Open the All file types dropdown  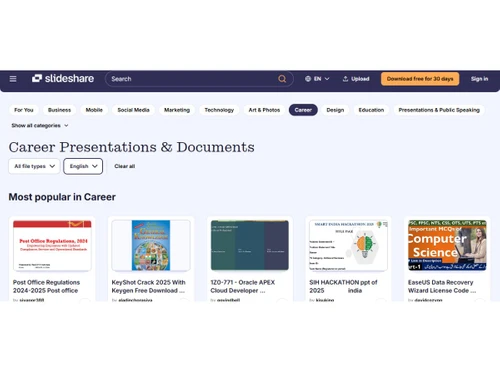pos(34,166)
